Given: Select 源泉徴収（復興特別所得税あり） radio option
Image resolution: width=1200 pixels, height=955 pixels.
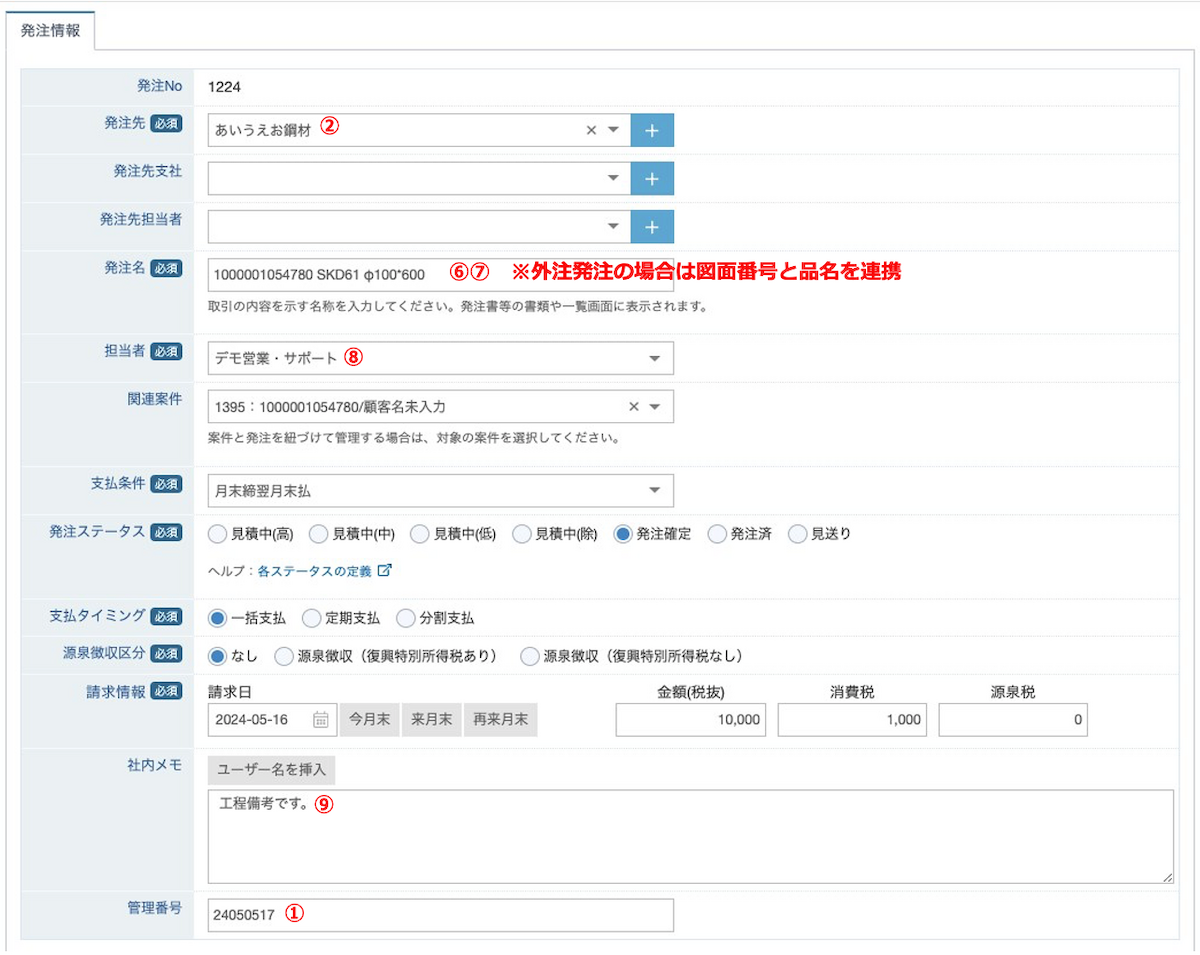Looking at the screenshot, I should click(284, 656).
